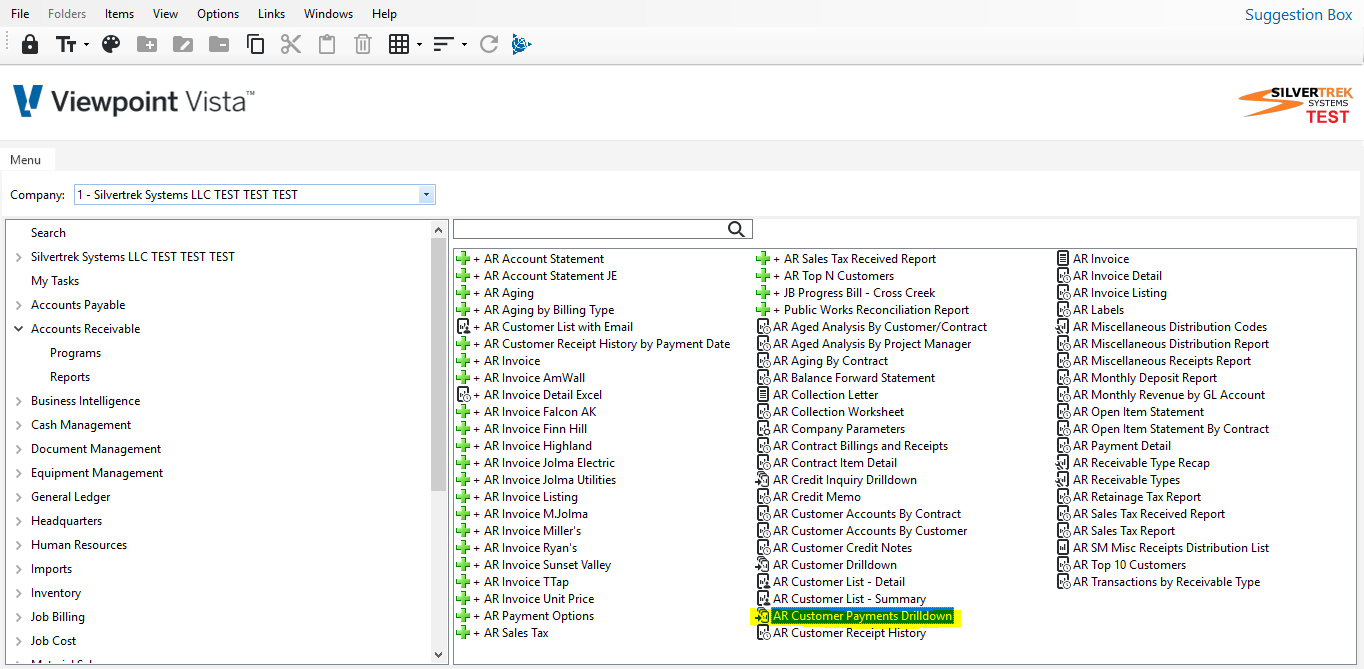Open AR Monthly Deposit Report
Image resolution: width=1364 pixels, height=669 pixels.
1145,378
